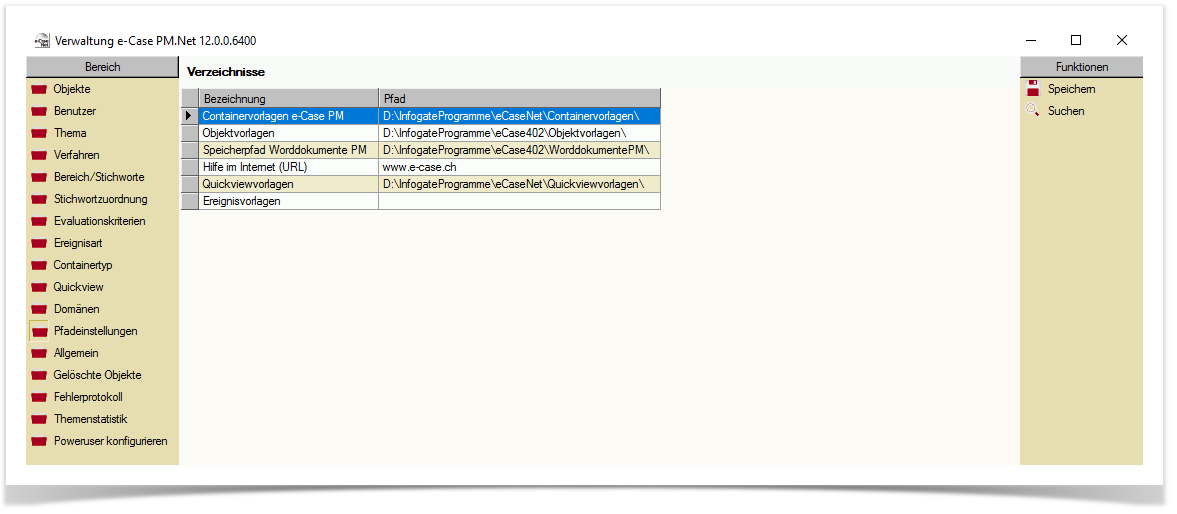Screen dimensions: 1177x514
Task: Select Verfahren in the sidebar
Action: tap(77, 155)
